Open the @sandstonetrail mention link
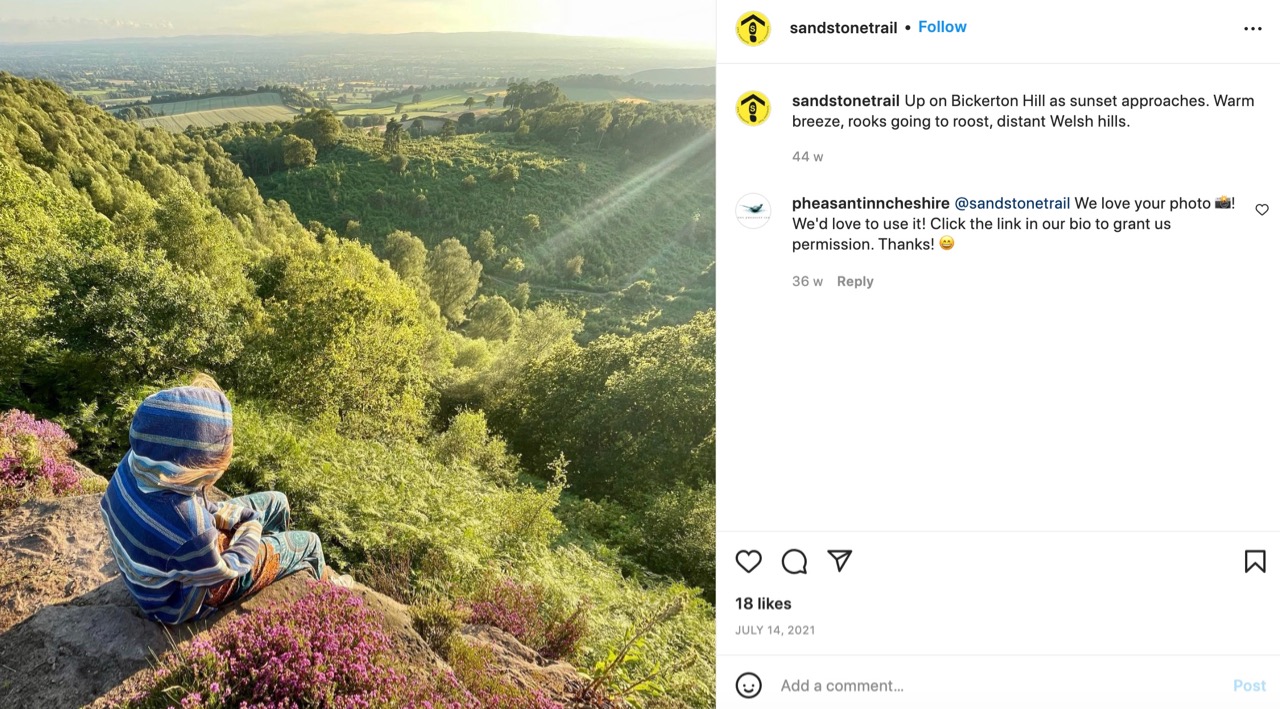The width and height of the screenshot is (1280, 709). 1012,204
